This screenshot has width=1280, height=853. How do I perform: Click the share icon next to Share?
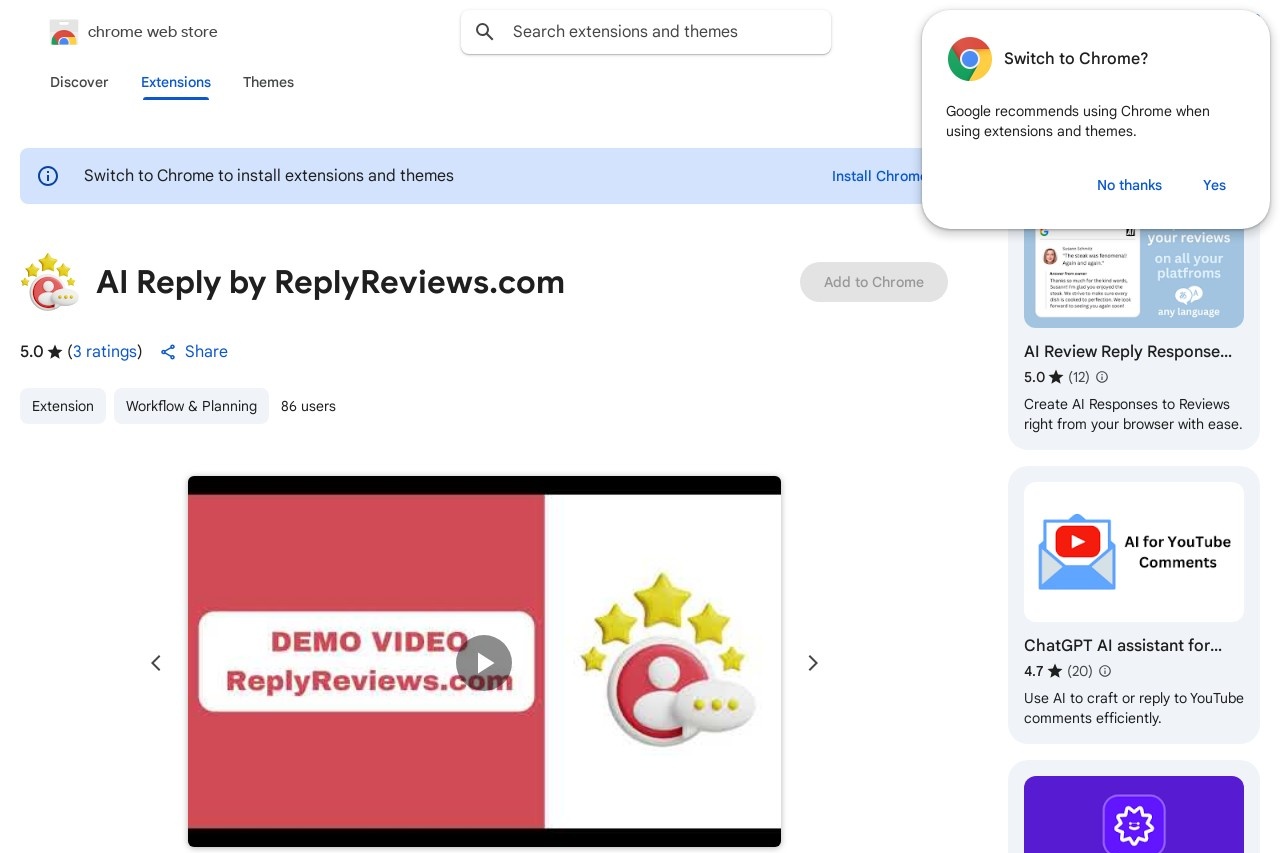(x=168, y=352)
